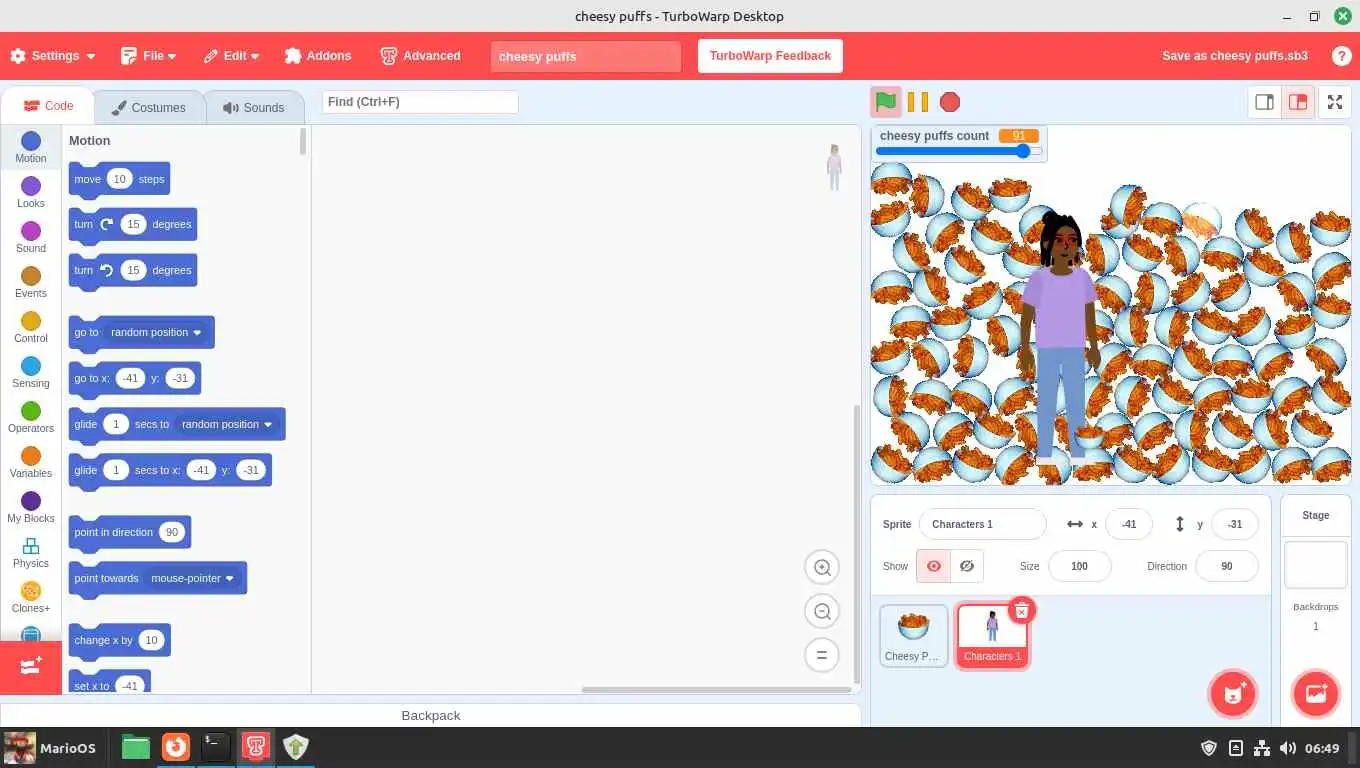The image size is (1360, 768).
Task: Open the Edit menu
Action: click(232, 56)
